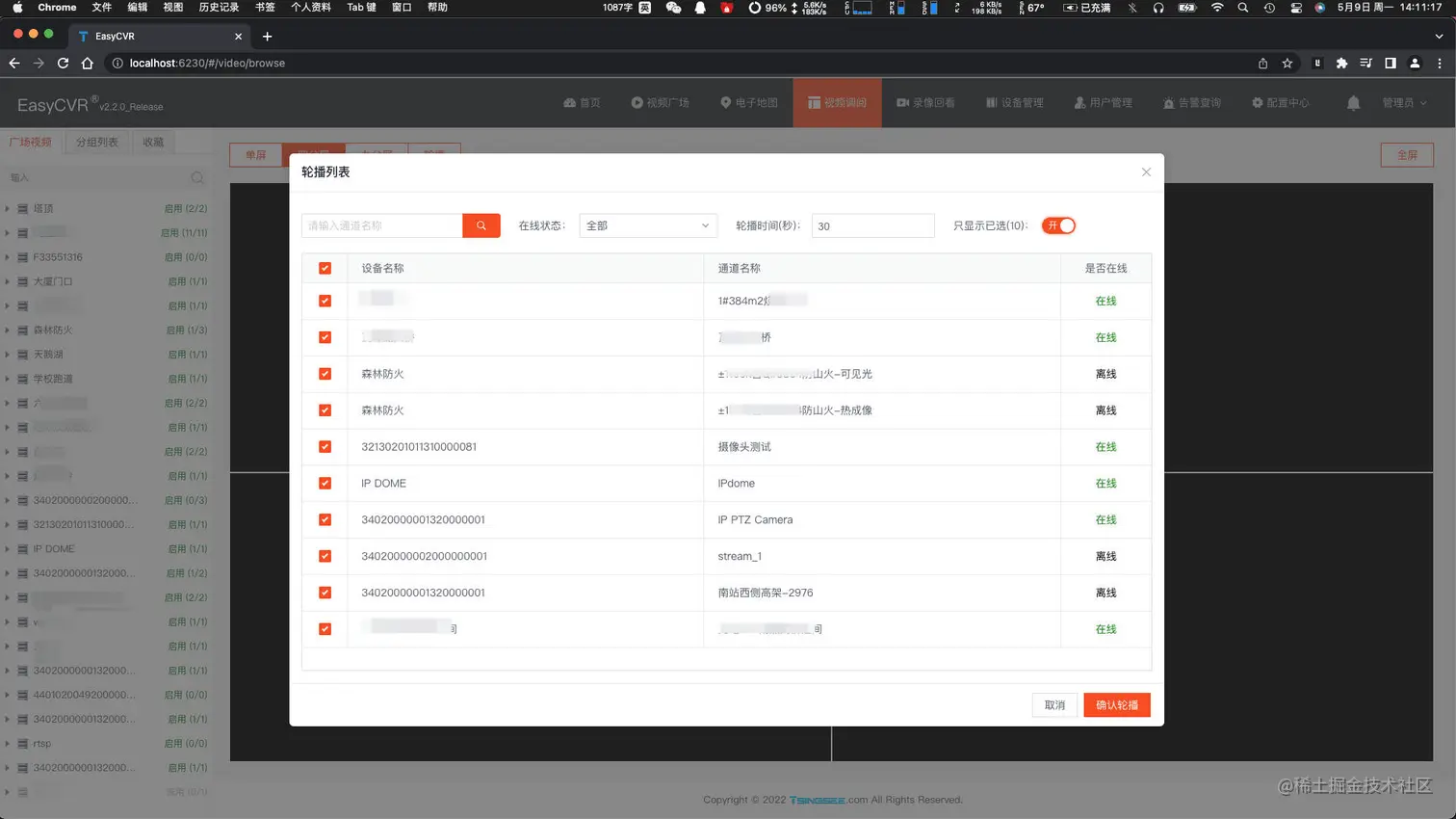Uncheck the 摄像头测试 row checkbox

(325, 447)
